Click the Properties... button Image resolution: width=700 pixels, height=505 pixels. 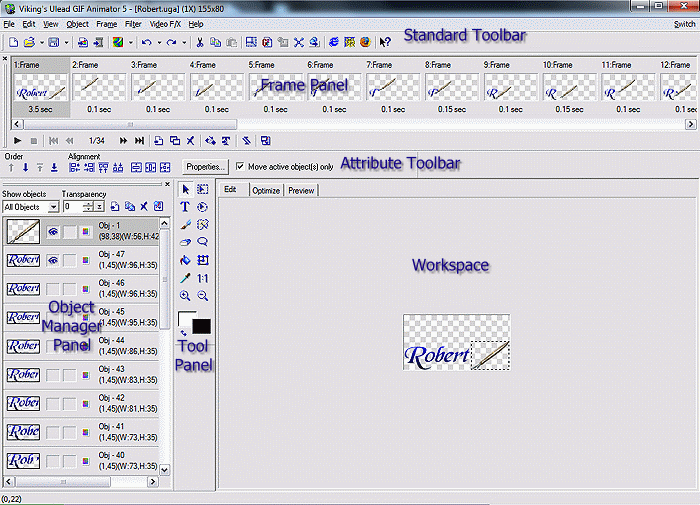coord(206,166)
